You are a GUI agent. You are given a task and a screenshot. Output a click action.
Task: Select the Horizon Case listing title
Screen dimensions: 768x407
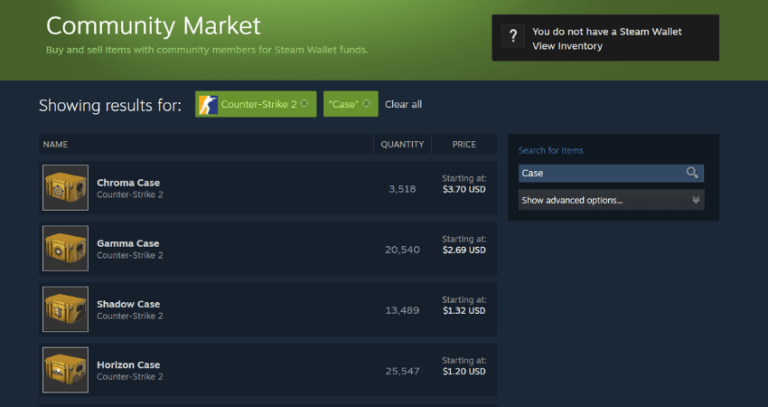click(128, 365)
